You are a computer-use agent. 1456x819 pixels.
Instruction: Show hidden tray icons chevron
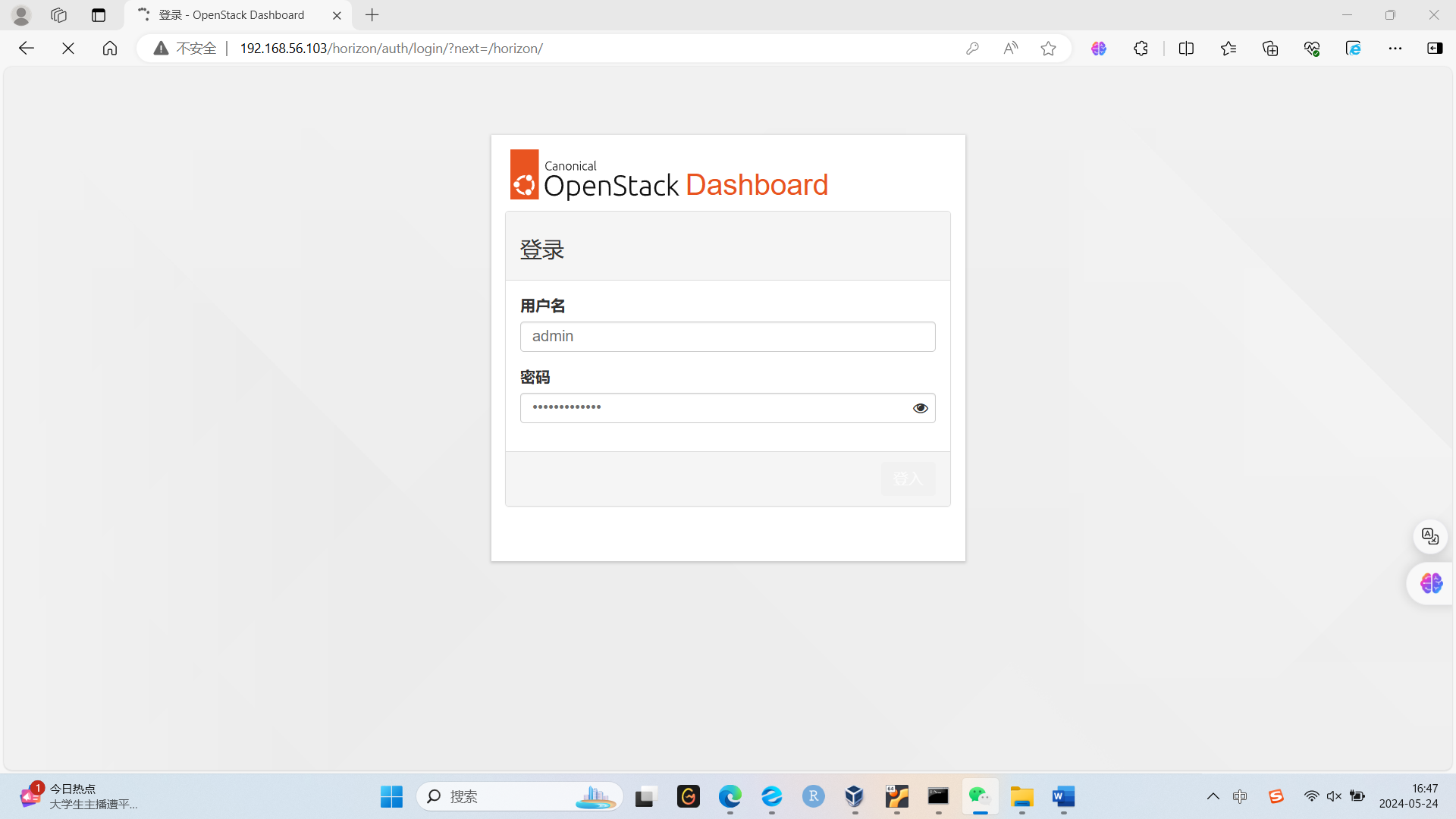click(x=1213, y=796)
